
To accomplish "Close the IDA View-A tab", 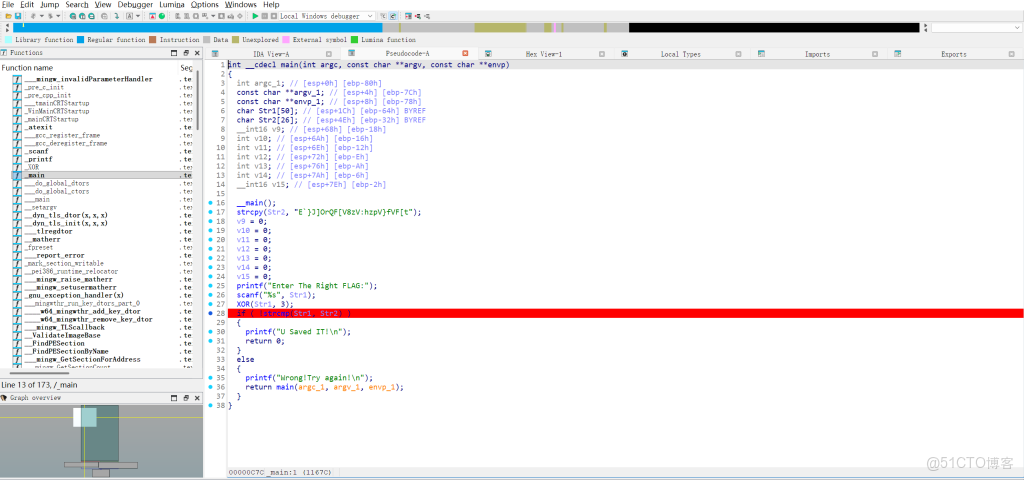I will pyautogui.click(x=329, y=54).
